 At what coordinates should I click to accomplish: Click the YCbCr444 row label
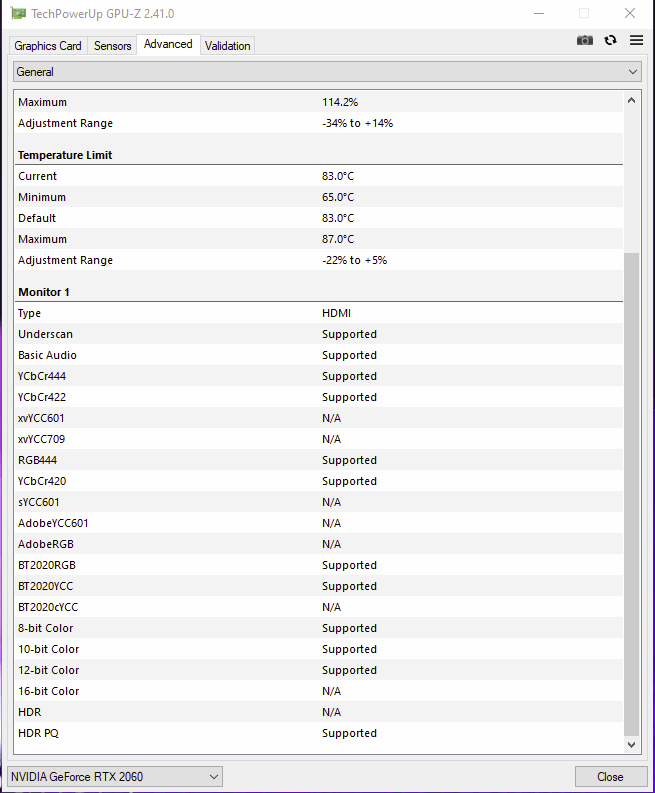pyautogui.click(x=42, y=376)
